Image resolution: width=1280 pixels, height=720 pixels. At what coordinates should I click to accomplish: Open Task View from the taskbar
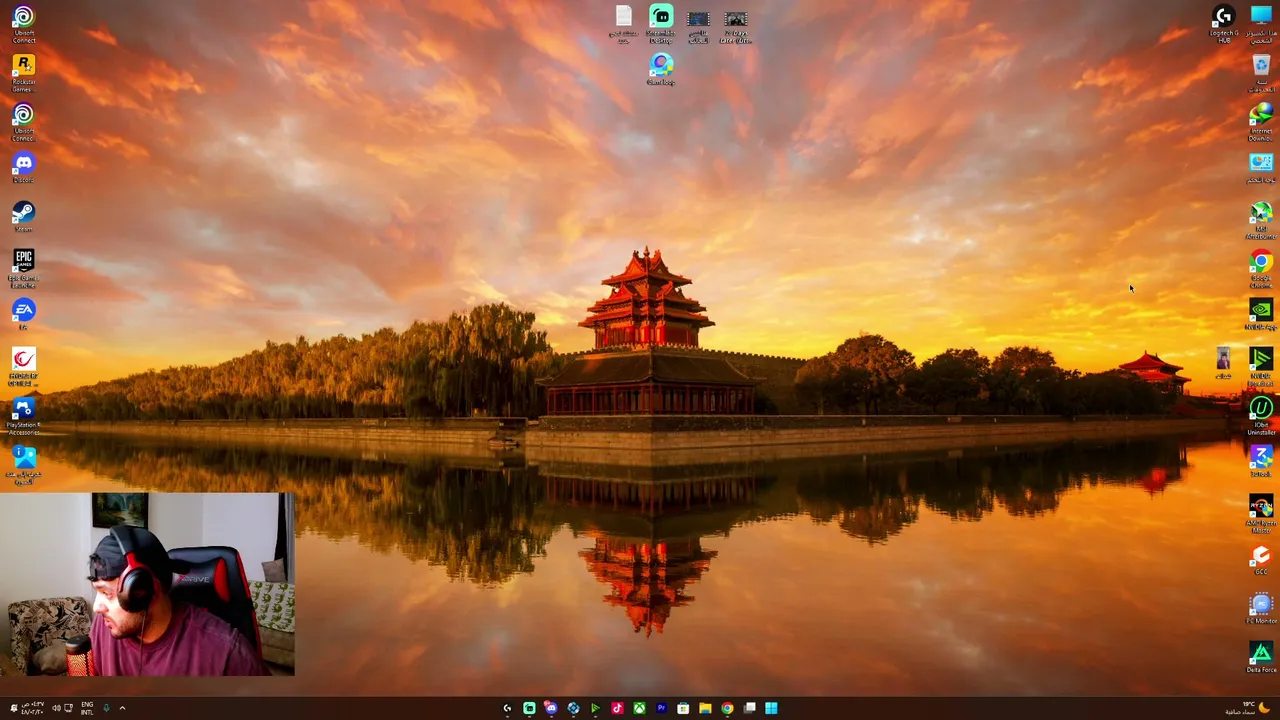pos(749,708)
